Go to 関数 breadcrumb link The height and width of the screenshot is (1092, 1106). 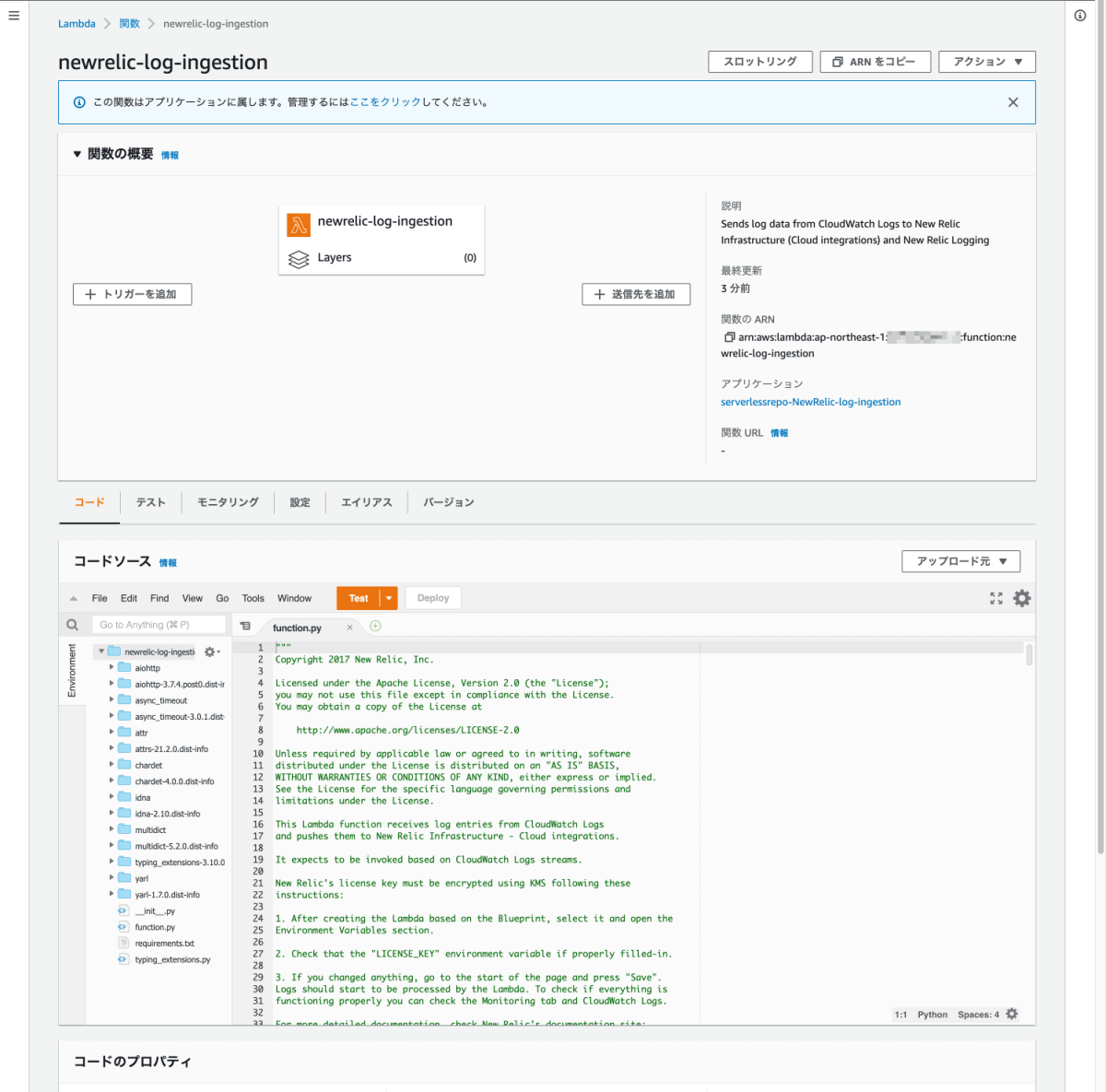[130, 24]
